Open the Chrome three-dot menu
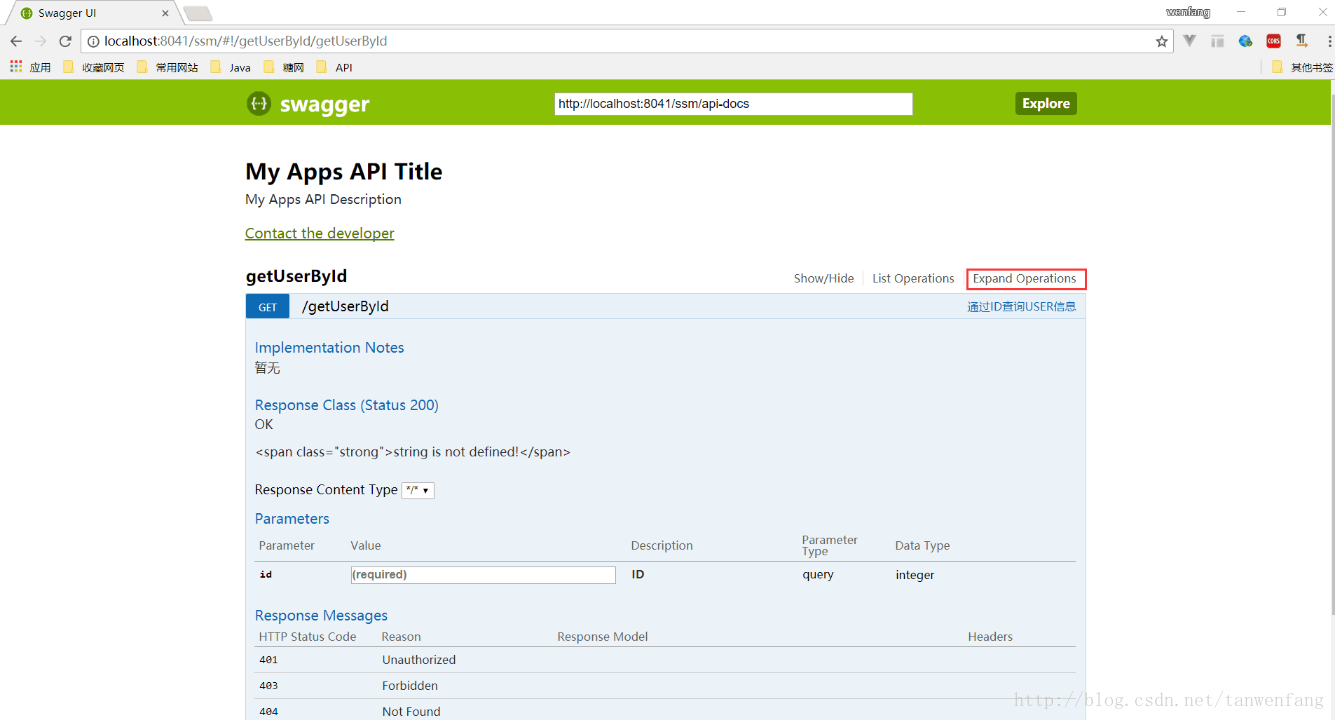This screenshot has height=720, width=1335. pos(1328,41)
